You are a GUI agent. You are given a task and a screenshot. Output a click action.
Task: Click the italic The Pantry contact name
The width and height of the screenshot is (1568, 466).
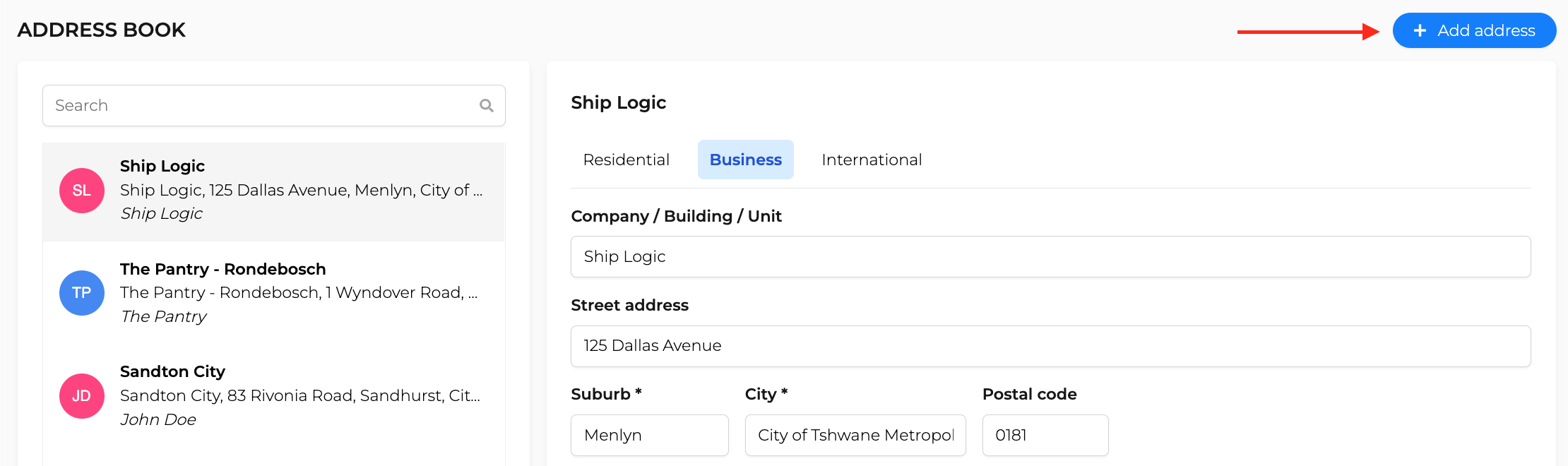(164, 316)
